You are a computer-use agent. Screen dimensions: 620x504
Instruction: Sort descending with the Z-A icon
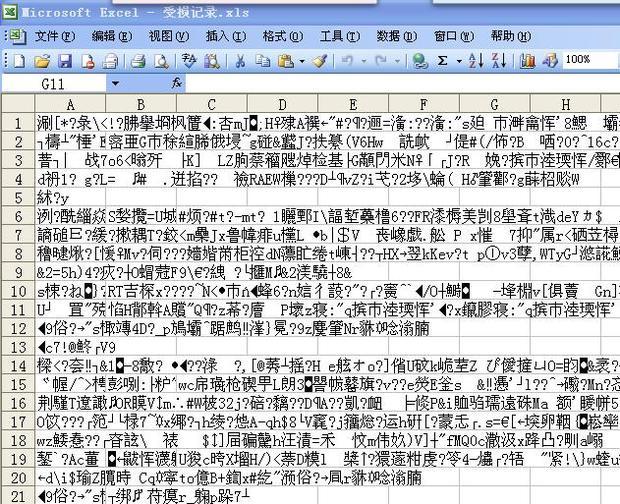499,61
